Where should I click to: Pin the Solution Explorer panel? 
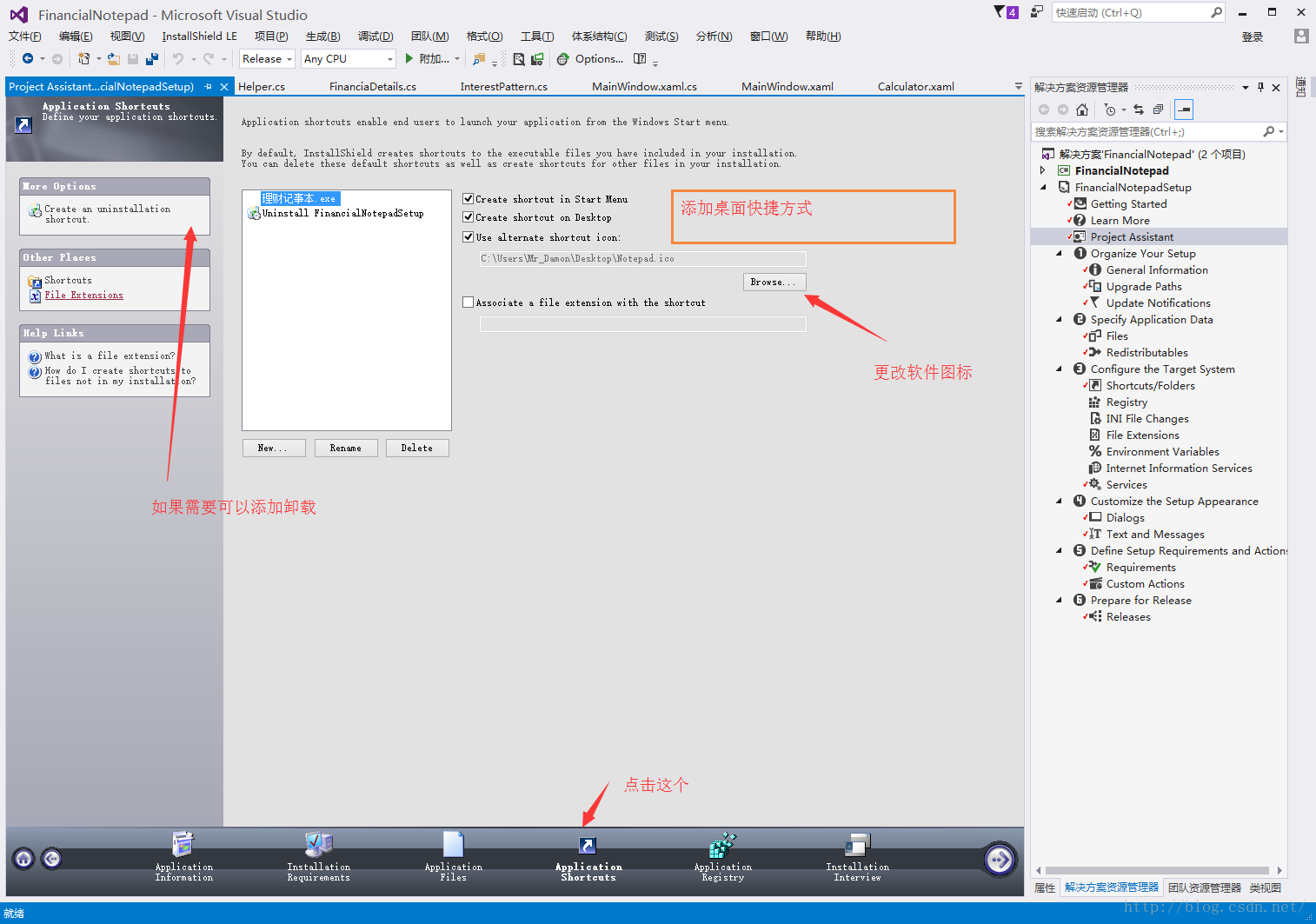pos(1260,87)
